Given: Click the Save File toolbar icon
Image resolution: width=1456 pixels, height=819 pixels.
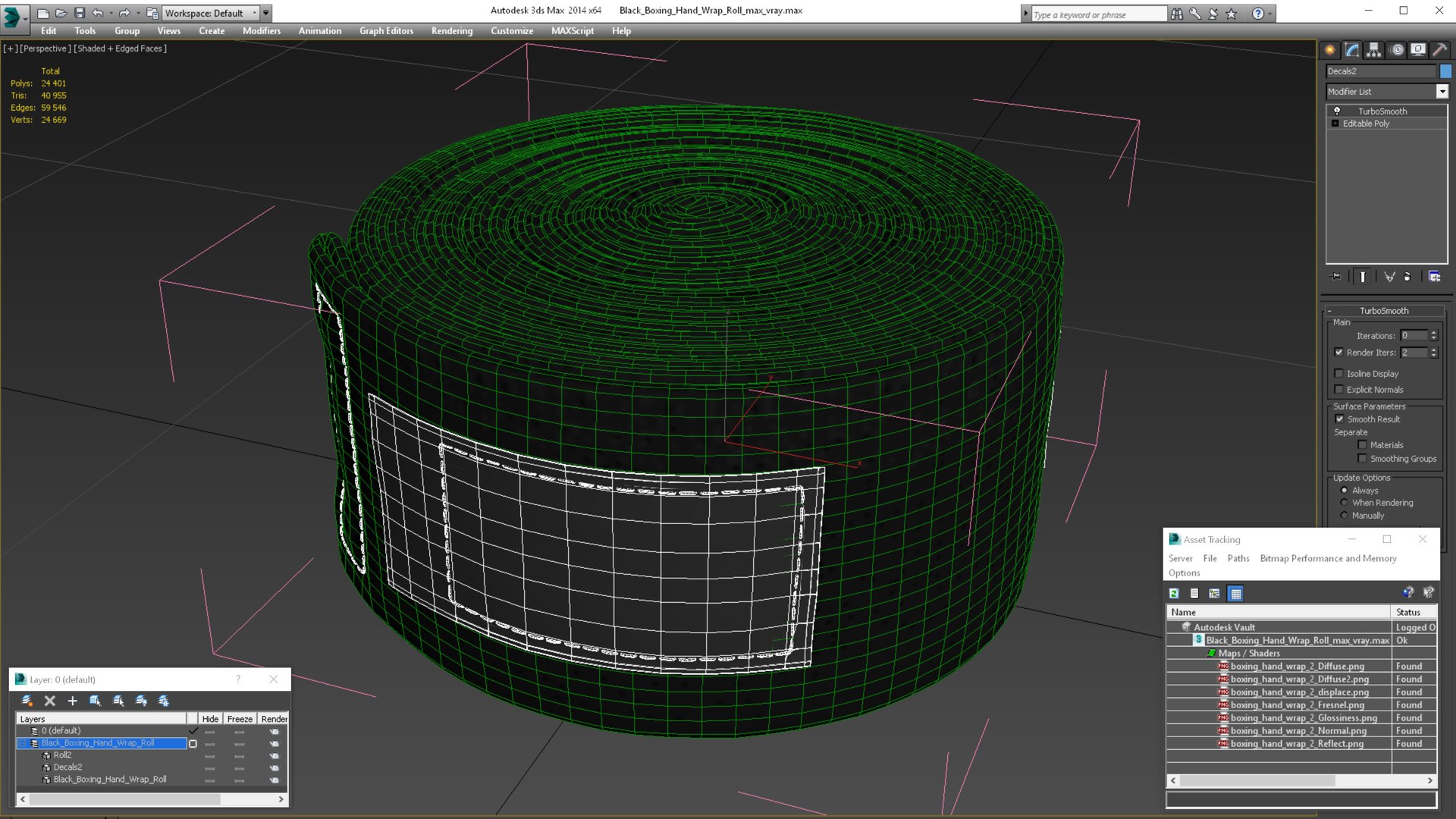Looking at the screenshot, I should coord(79,13).
